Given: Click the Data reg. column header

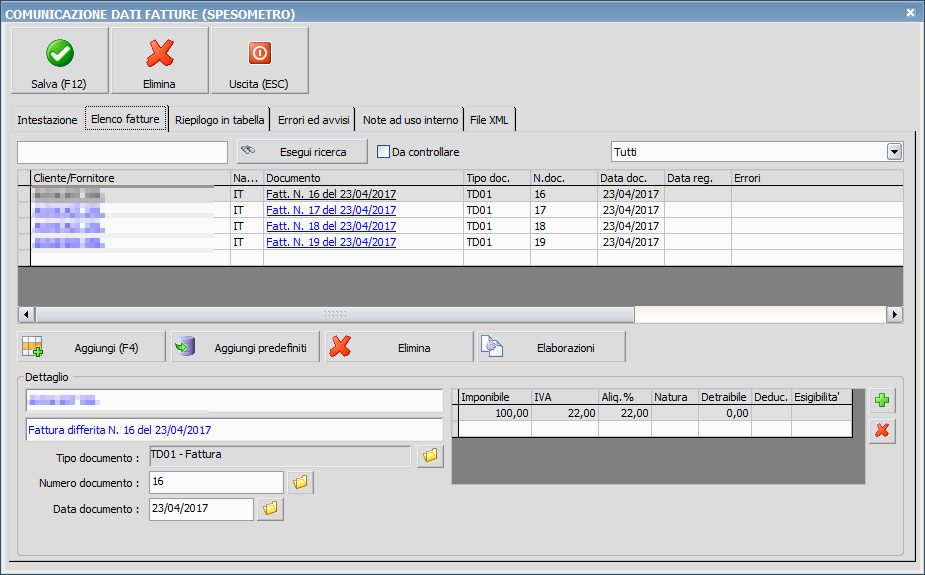Looking at the screenshot, I should [698, 178].
